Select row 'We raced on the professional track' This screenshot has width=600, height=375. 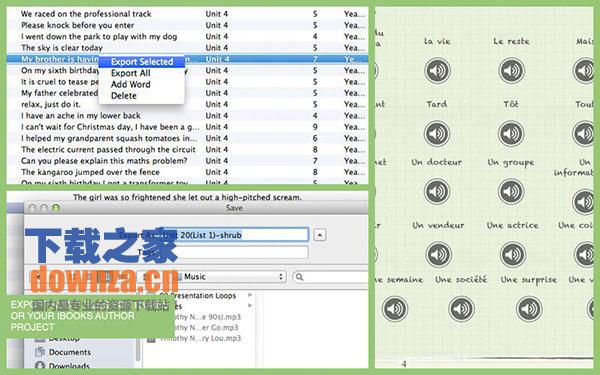point(188,14)
